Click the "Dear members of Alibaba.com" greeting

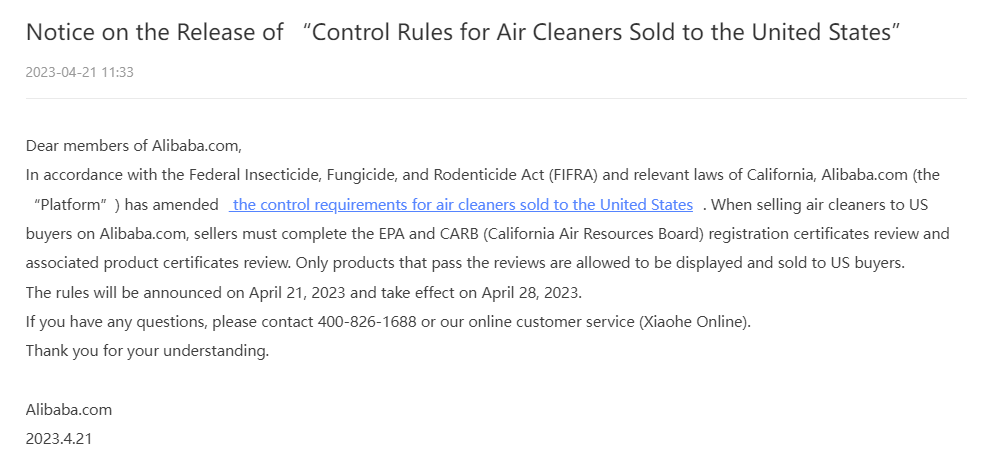(x=133, y=146)
